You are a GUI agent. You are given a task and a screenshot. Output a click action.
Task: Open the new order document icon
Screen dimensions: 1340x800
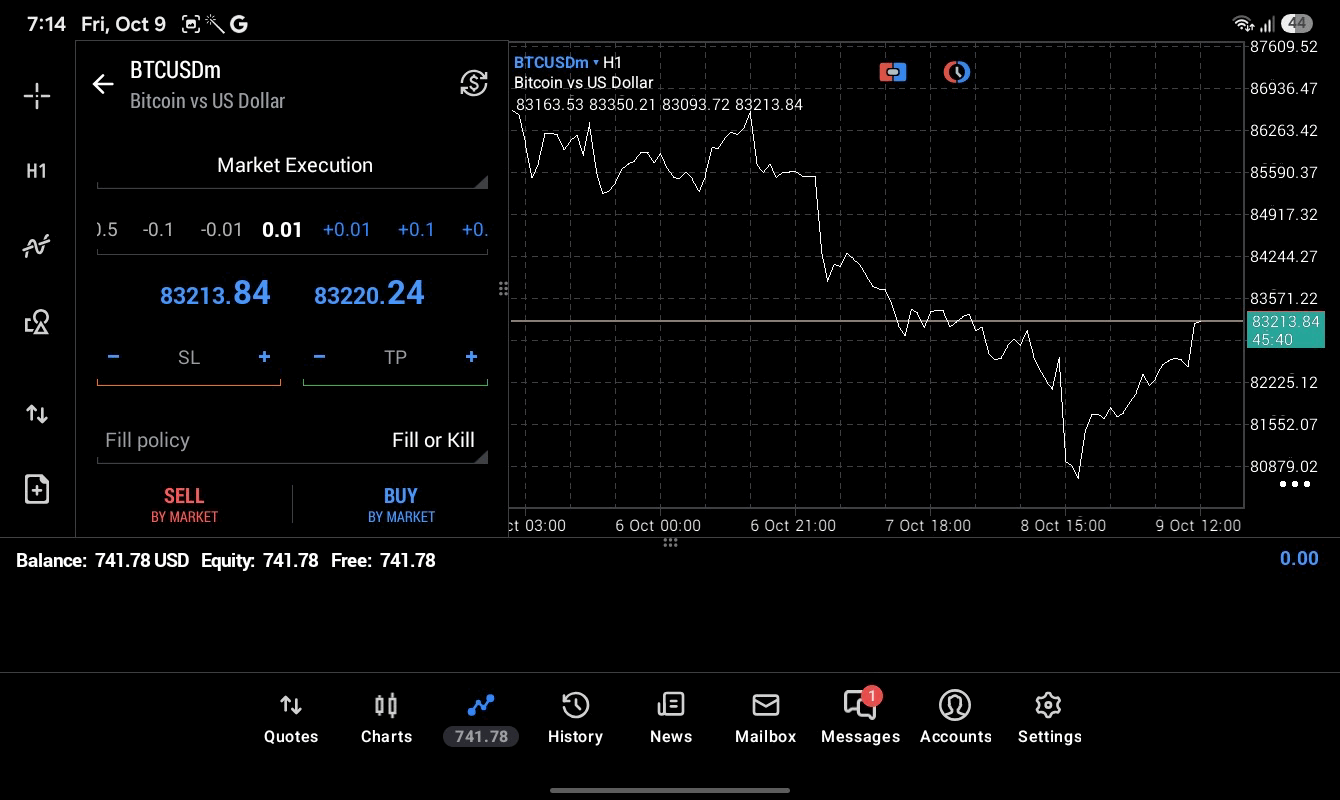coord(37,489)
